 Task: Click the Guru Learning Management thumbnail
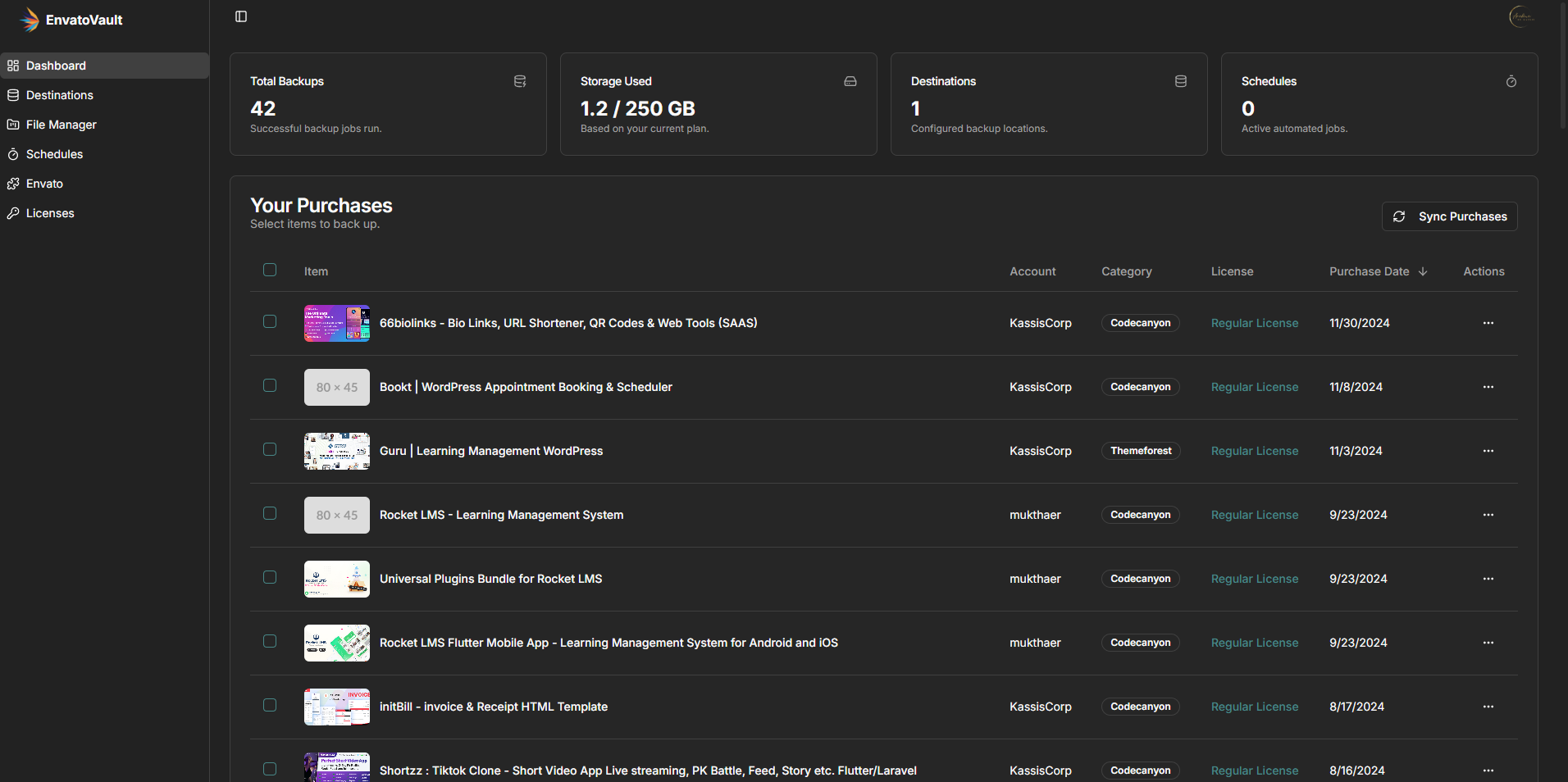[x=337, y=451]
